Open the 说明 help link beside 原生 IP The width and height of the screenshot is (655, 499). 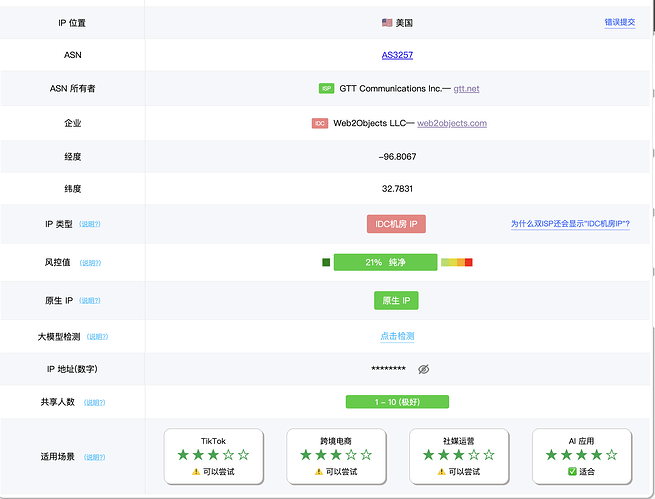(x=90, y=301)
